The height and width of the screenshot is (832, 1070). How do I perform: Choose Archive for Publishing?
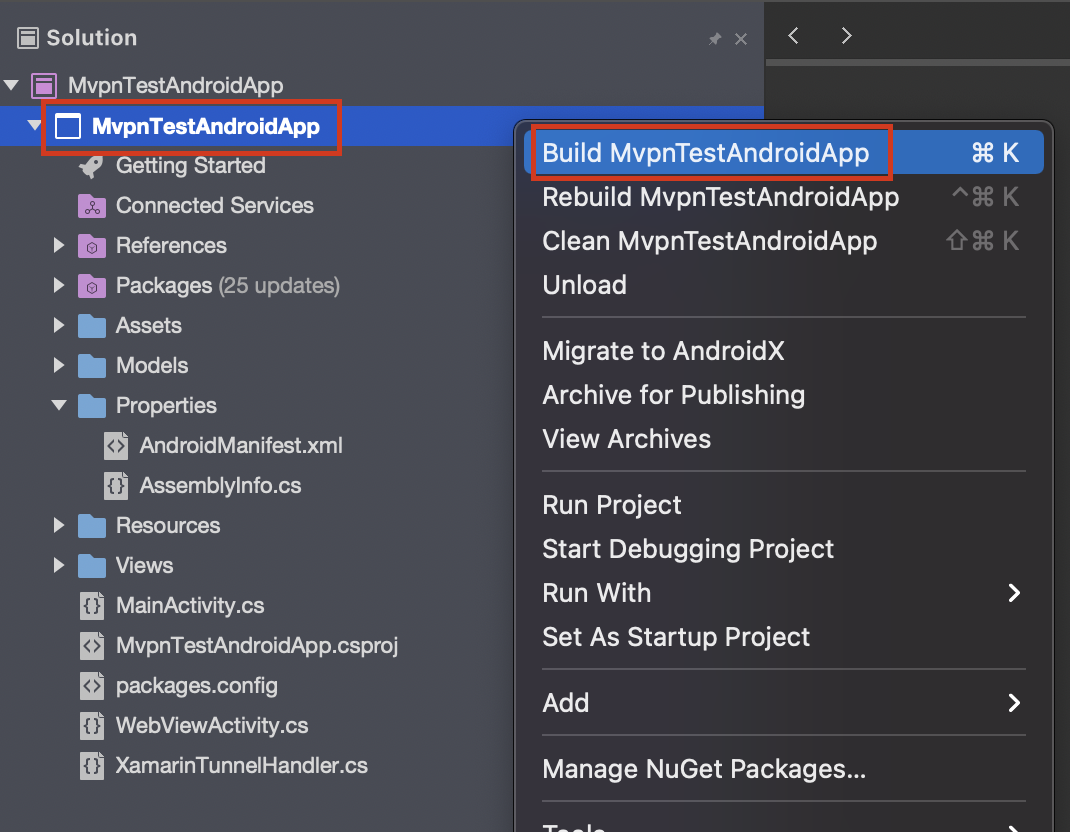pyautogui.click(x=783, y=395)
